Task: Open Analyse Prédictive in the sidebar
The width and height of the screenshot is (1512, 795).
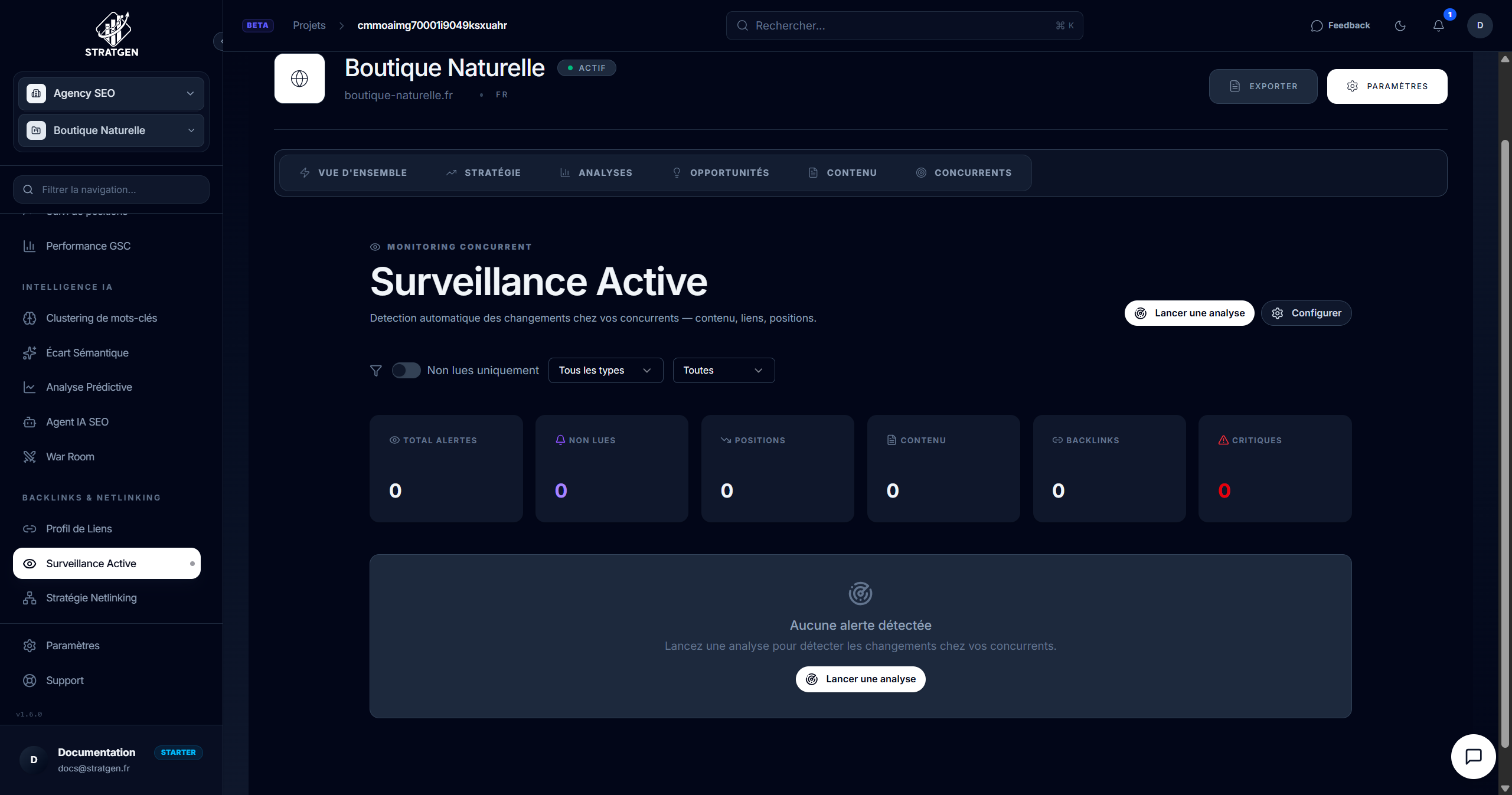Action: tap(89, 387)
